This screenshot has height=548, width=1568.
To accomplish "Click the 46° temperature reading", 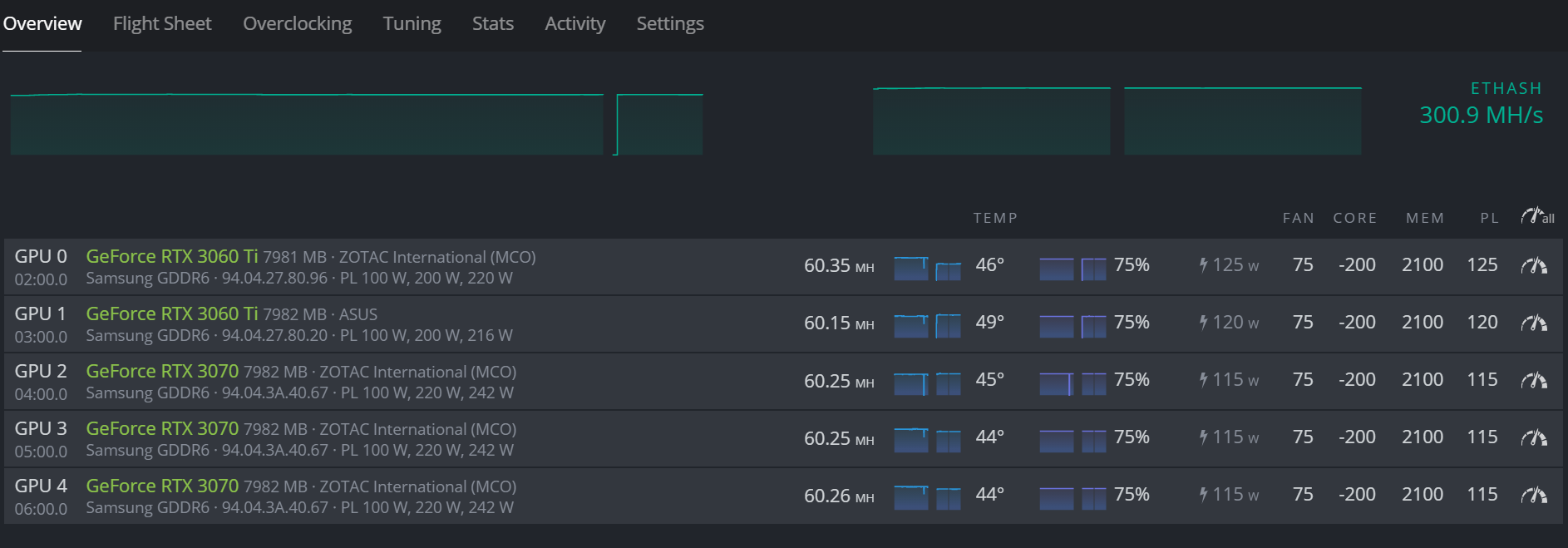I will (x=989, y=264).
